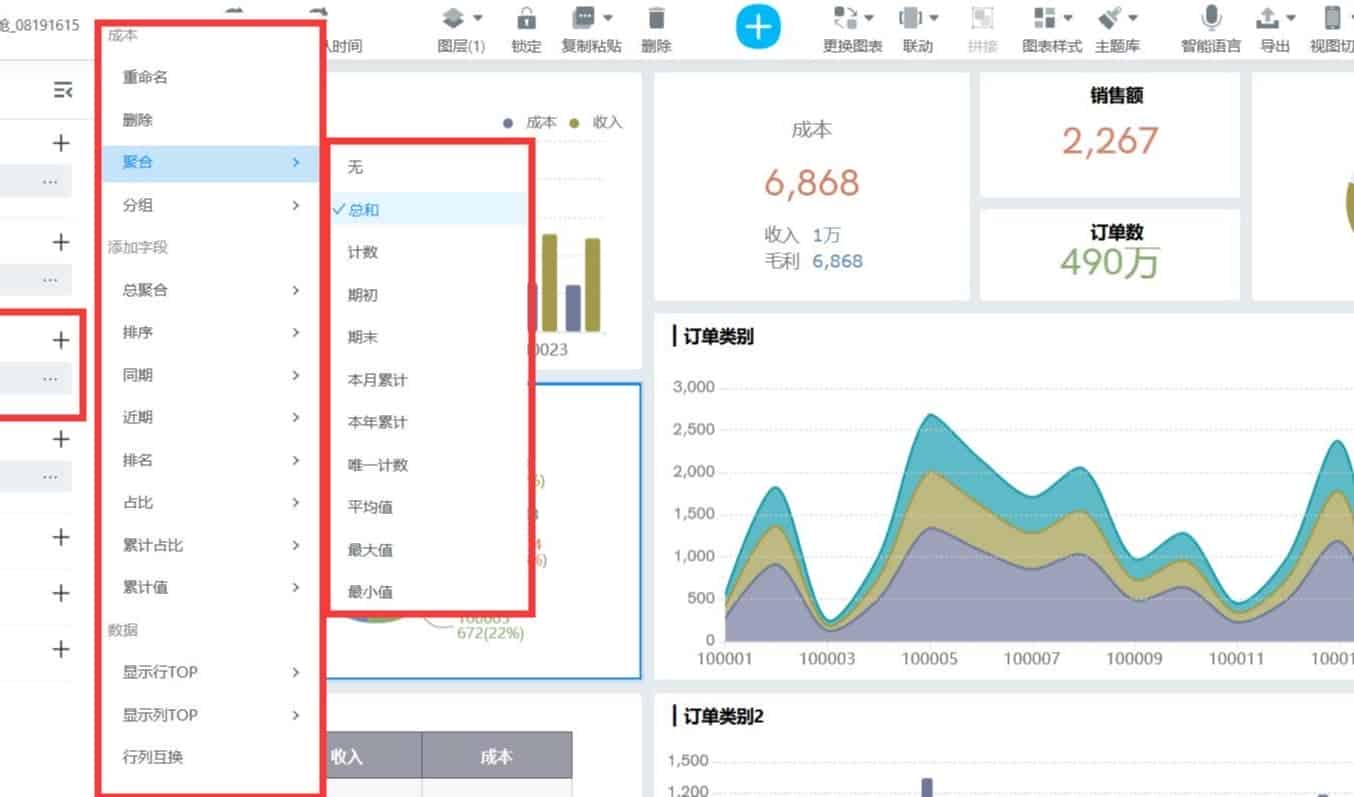
Task: Expand the 同期 submenu entry
Action: coord(210,375)
